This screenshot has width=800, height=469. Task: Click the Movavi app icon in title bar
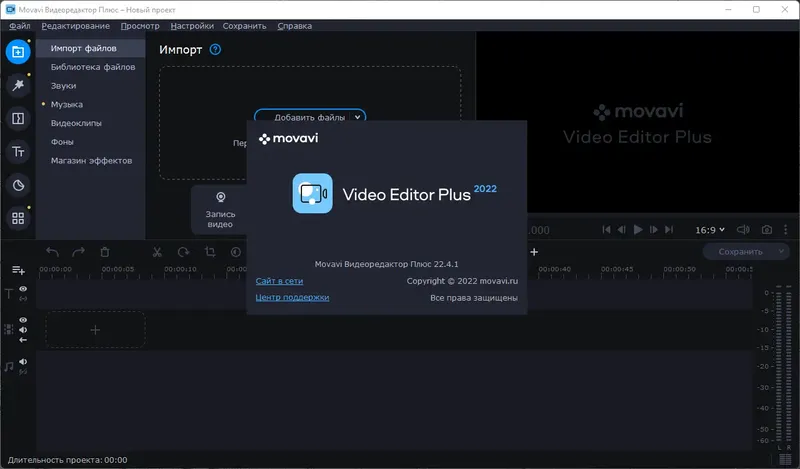pyautogui.click(x=10, y=9)
